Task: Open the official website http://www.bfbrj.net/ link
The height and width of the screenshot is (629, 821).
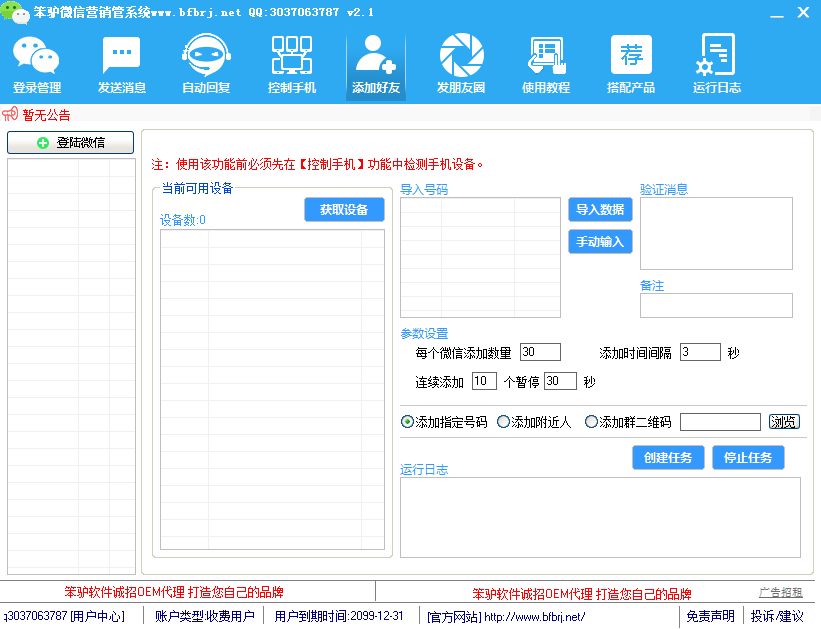Action: point(535,617)
